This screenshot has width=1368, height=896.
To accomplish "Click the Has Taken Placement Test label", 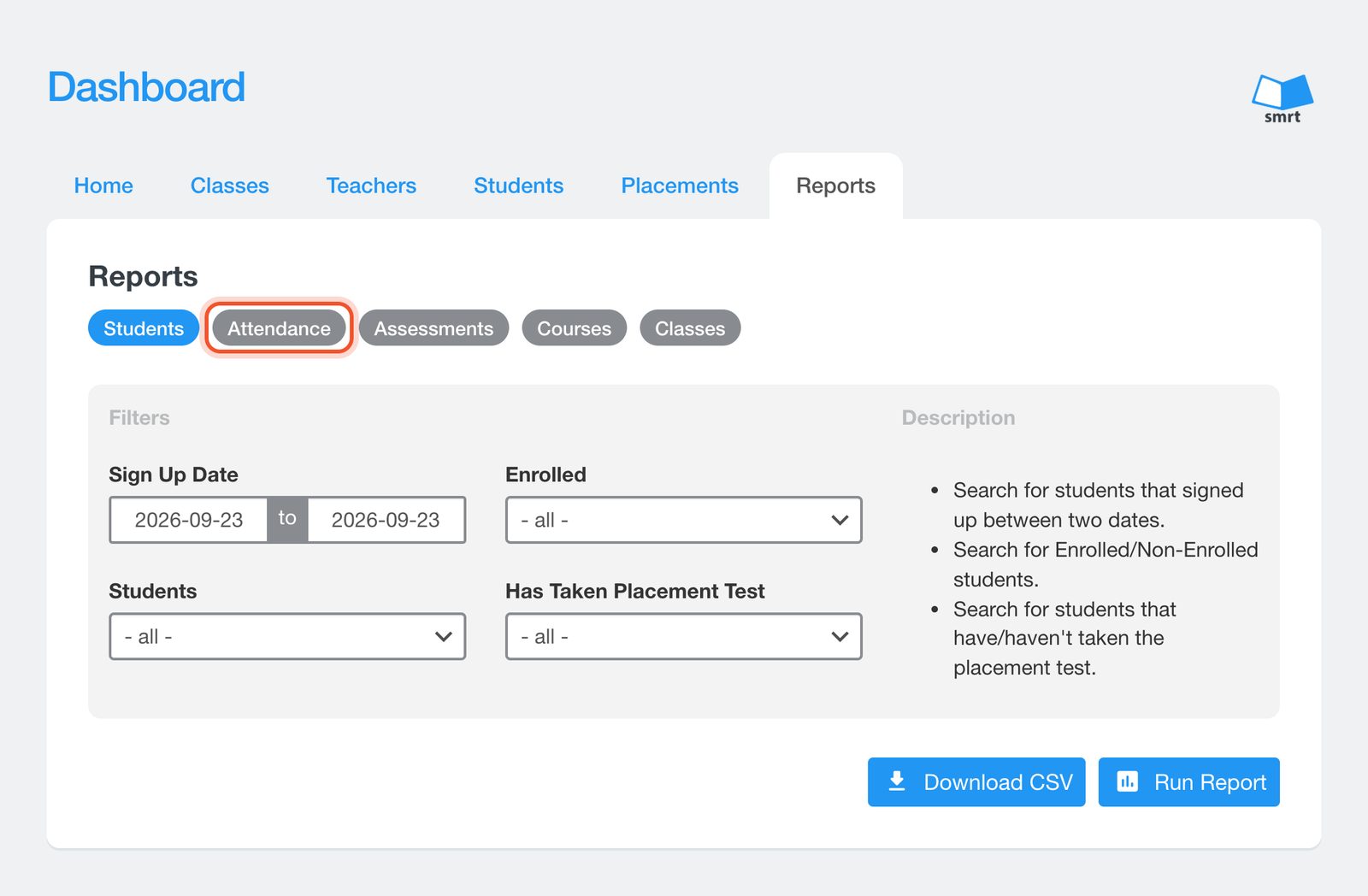I will pos(635,591).
